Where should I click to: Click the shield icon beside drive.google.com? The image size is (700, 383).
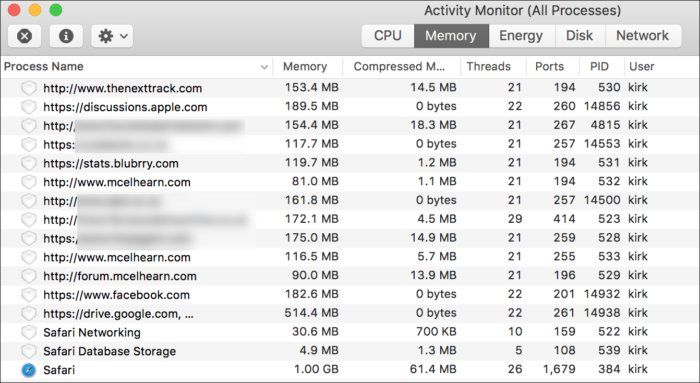pyautogui.click(x=29, y=313)
